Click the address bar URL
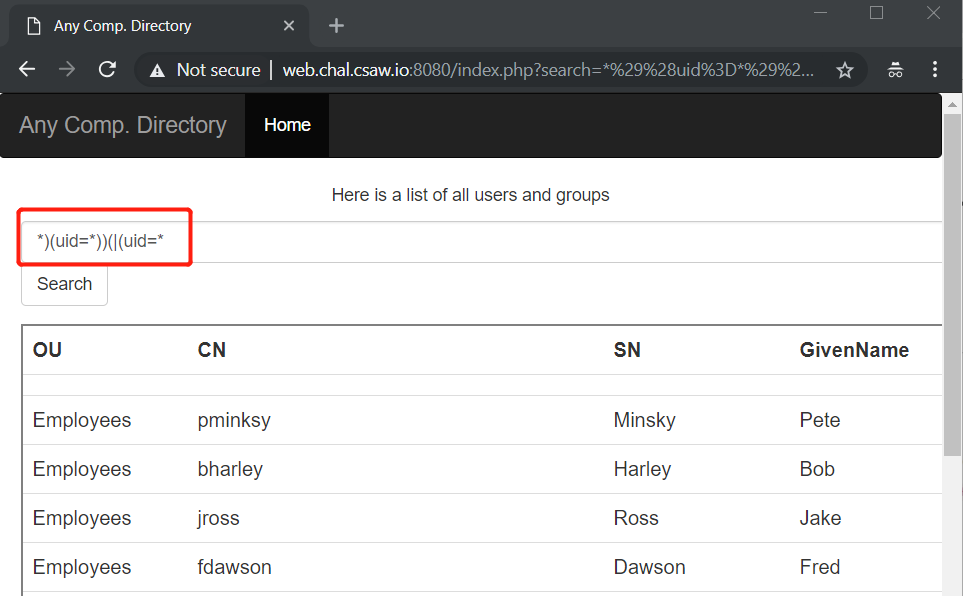The height and width of the screenshot is (596, 963). click(548, 70)
